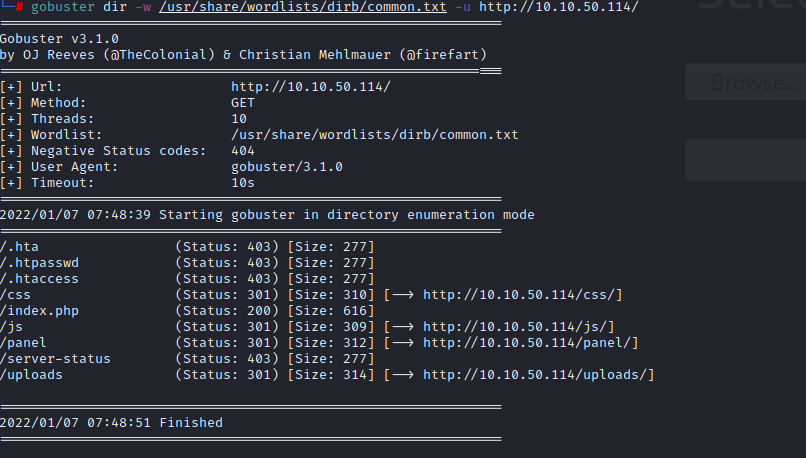Open the js redirect URL
This screenshot has height=458, width=806.
click(519, 327)
